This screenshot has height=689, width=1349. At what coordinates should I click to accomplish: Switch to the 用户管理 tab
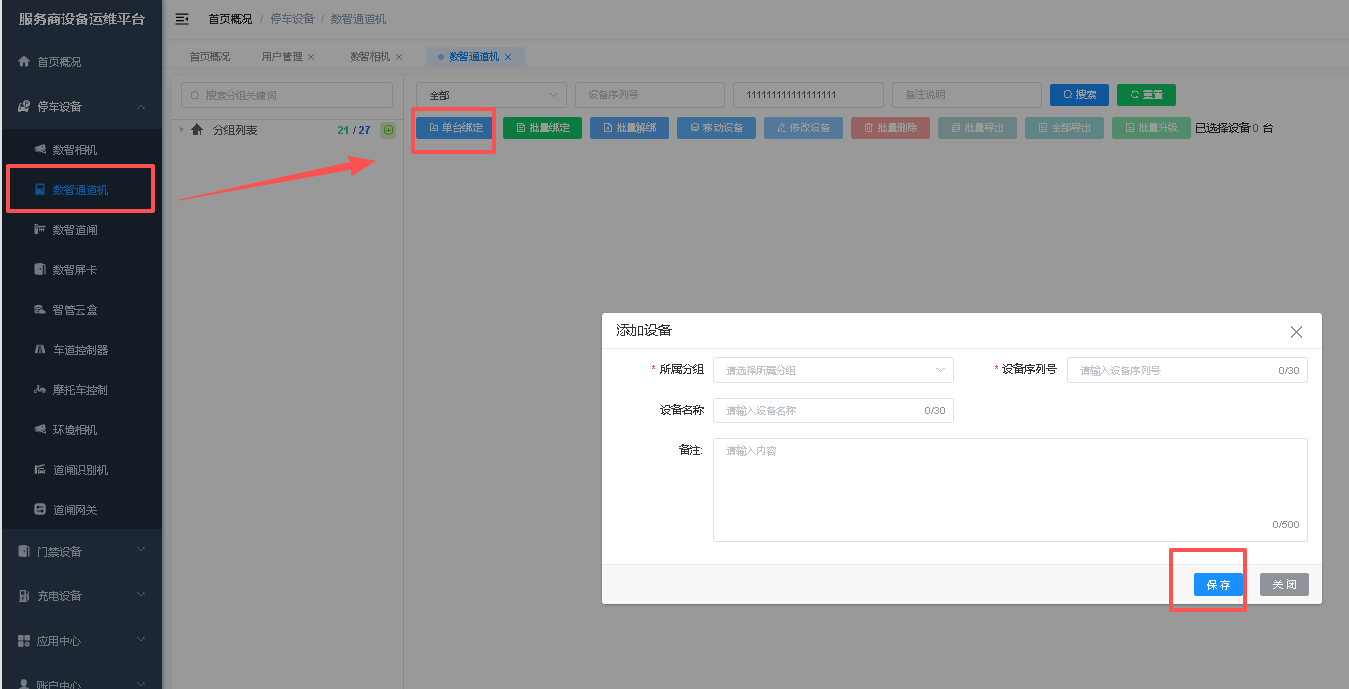(282, 57)
